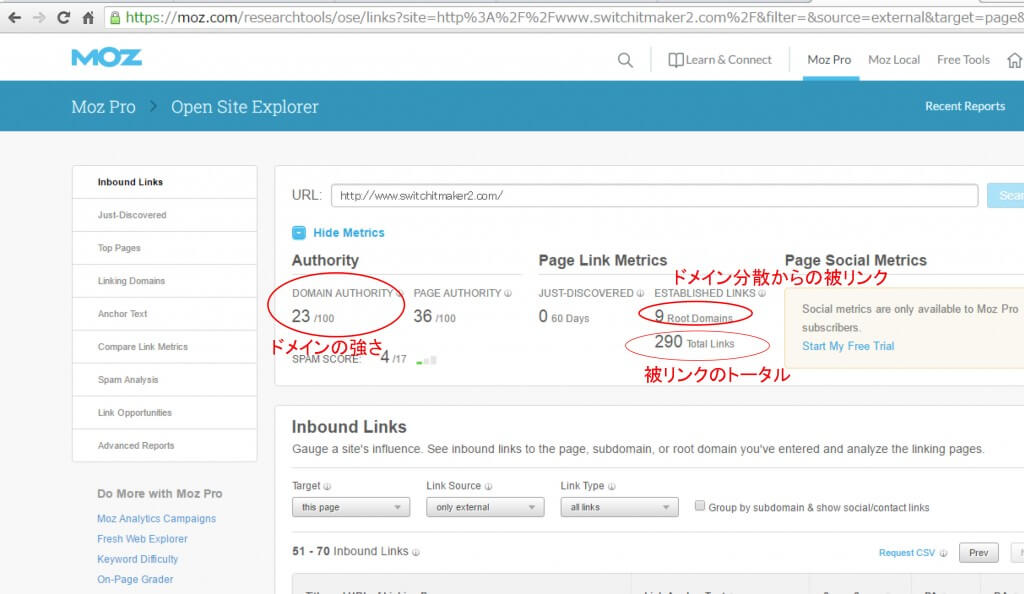Click the URL input field

(x=654, y=196)
